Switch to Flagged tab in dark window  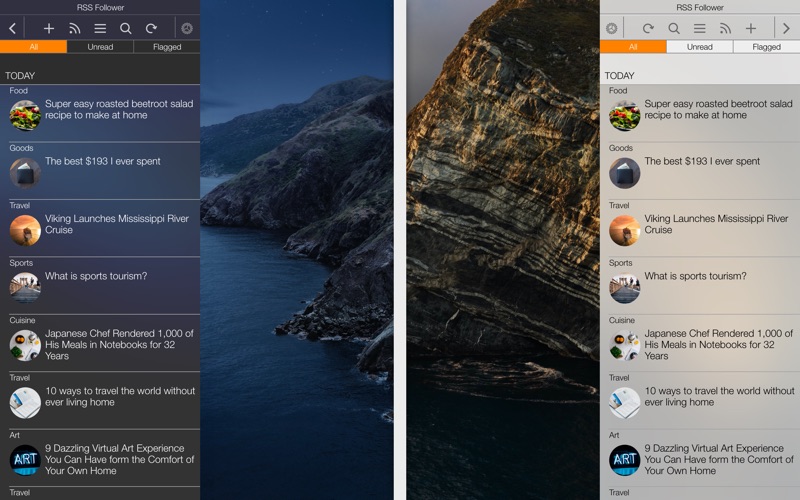tap(167, 47)
